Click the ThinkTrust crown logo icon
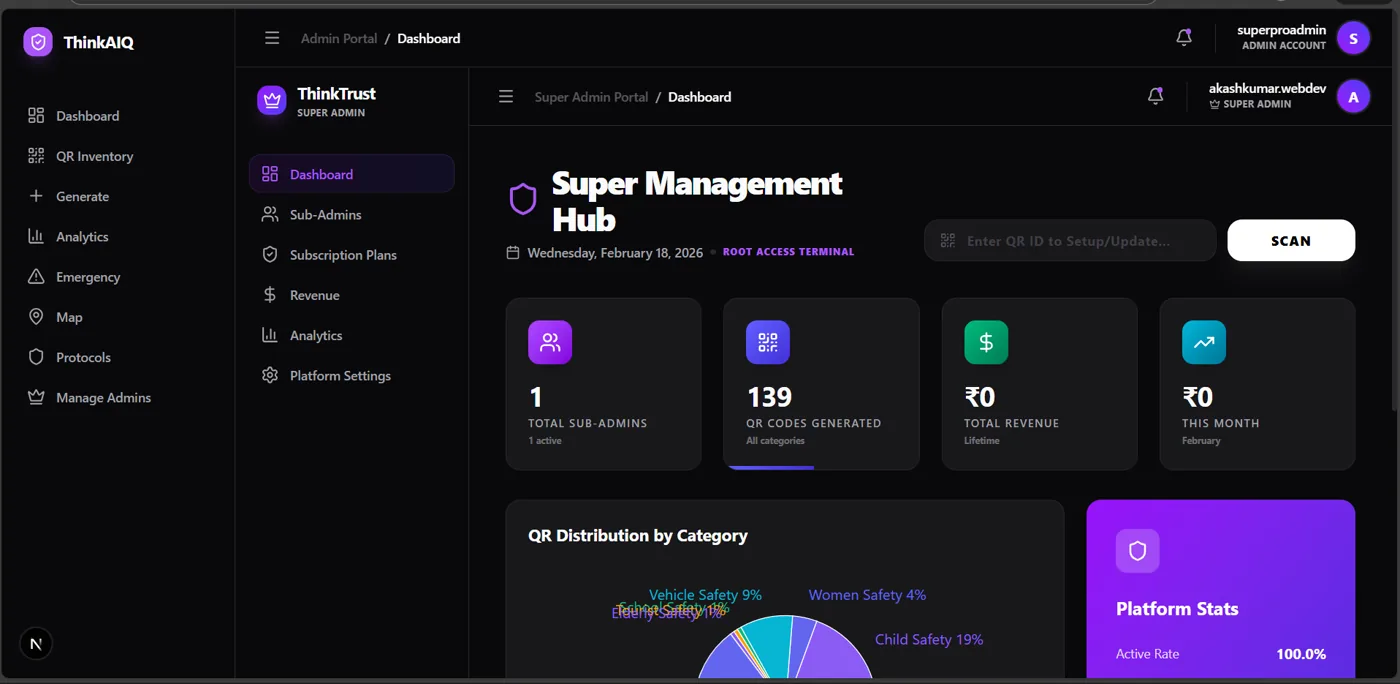 [271, 100]
